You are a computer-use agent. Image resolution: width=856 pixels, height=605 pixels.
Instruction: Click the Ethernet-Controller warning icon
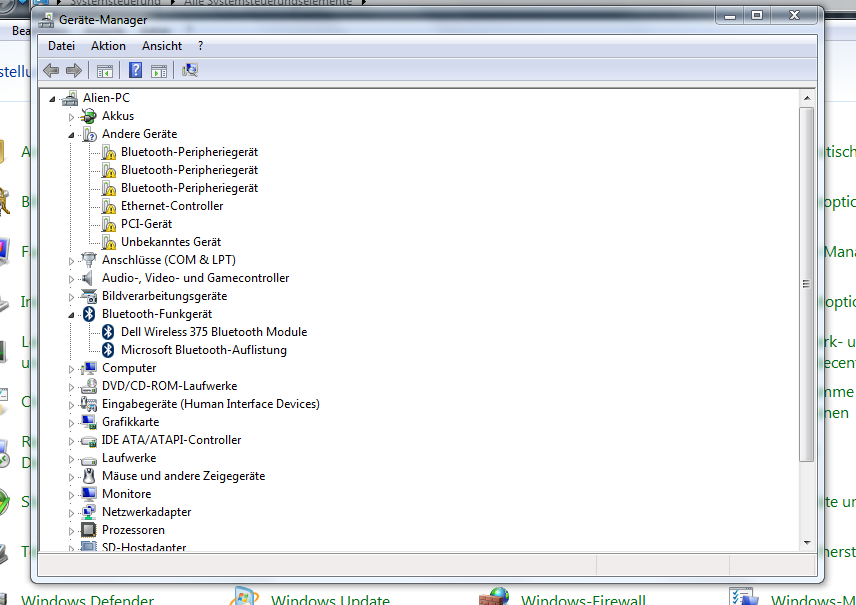coord(109,206)
